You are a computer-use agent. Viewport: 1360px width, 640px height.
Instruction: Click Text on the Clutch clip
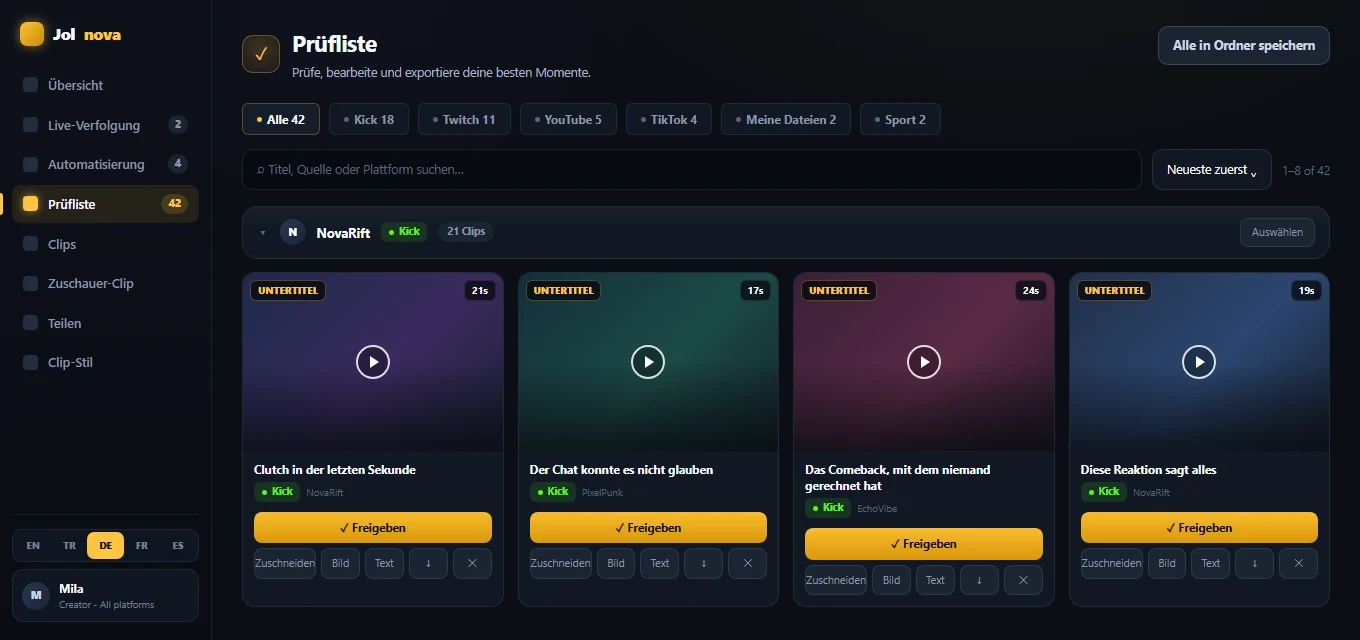click(384, 563)
